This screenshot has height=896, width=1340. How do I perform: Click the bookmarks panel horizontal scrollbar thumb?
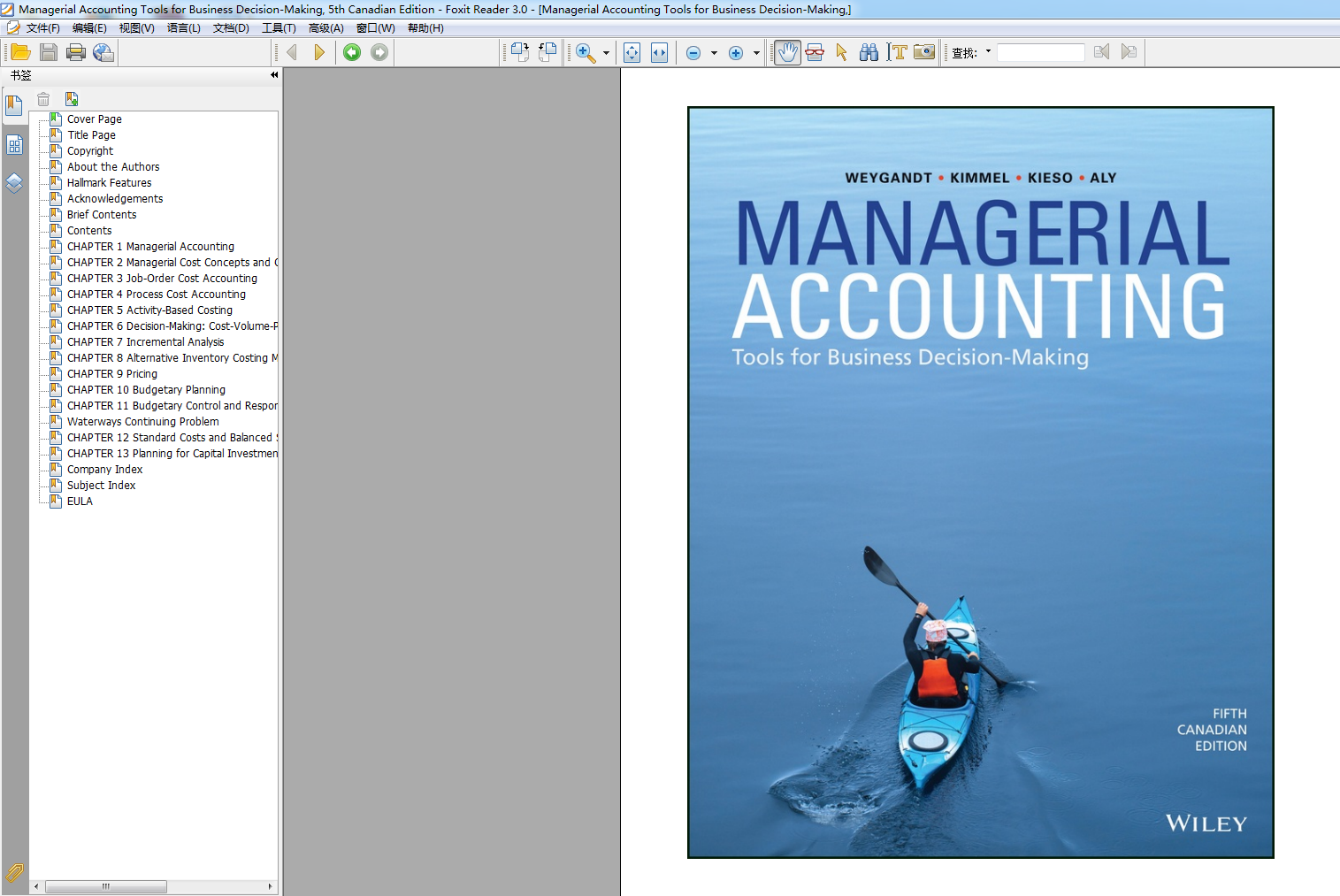point(106,886)
